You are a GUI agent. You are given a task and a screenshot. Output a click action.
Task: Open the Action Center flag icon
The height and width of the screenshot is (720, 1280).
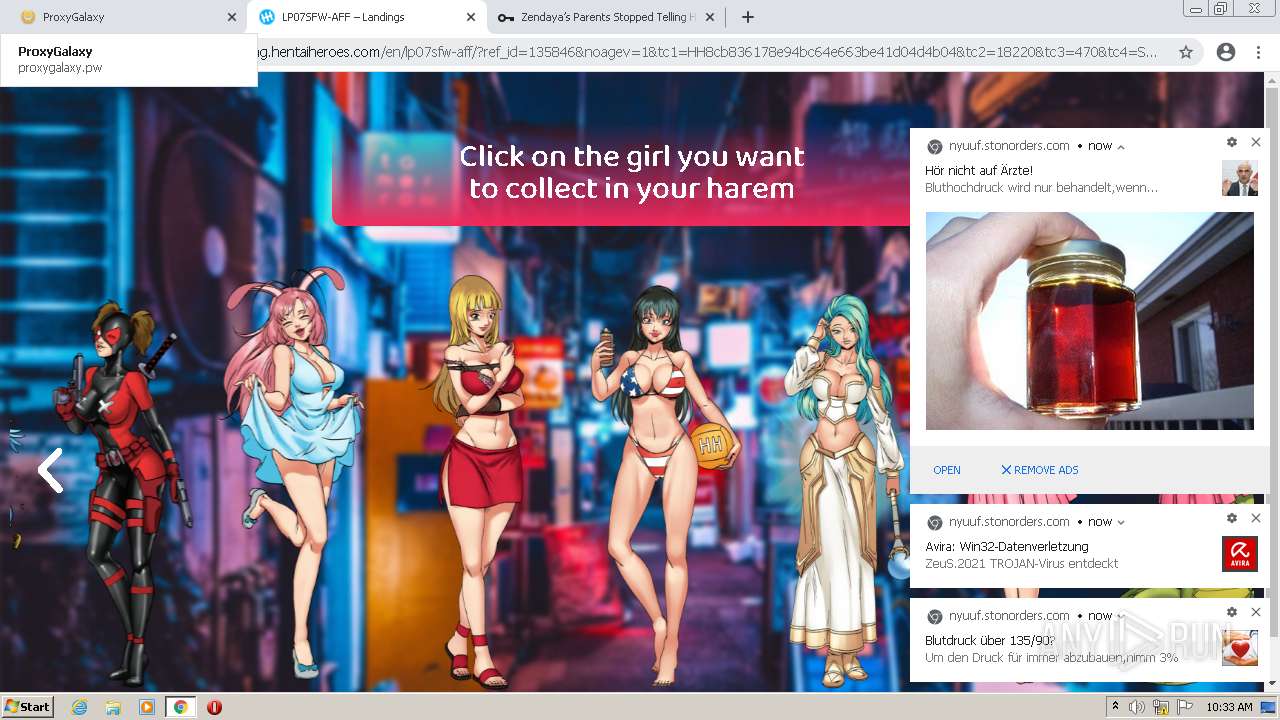click(x=1185, y=707)
